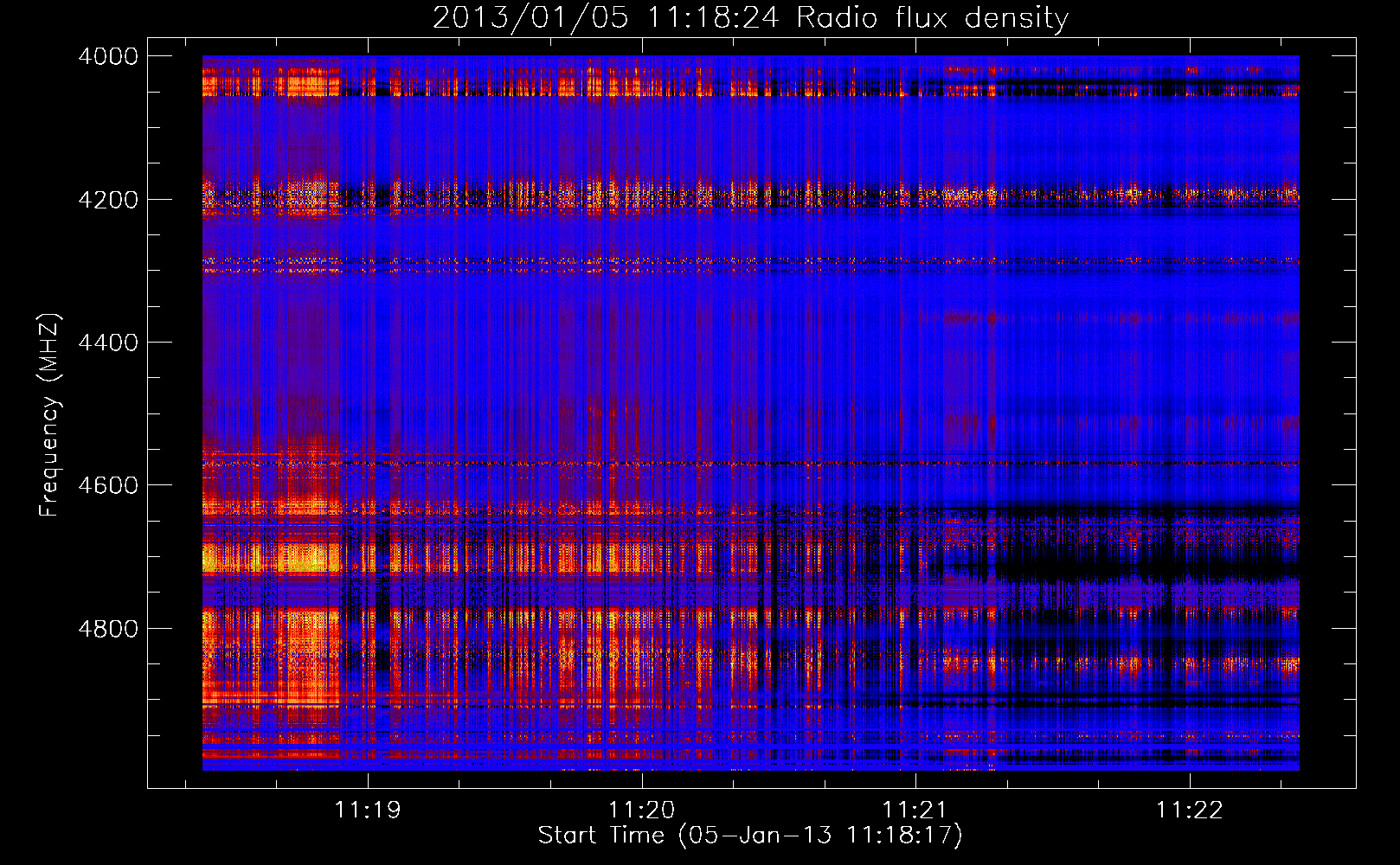Click the 'Frequency (MHZ)' y-axis title

point(50,414)
